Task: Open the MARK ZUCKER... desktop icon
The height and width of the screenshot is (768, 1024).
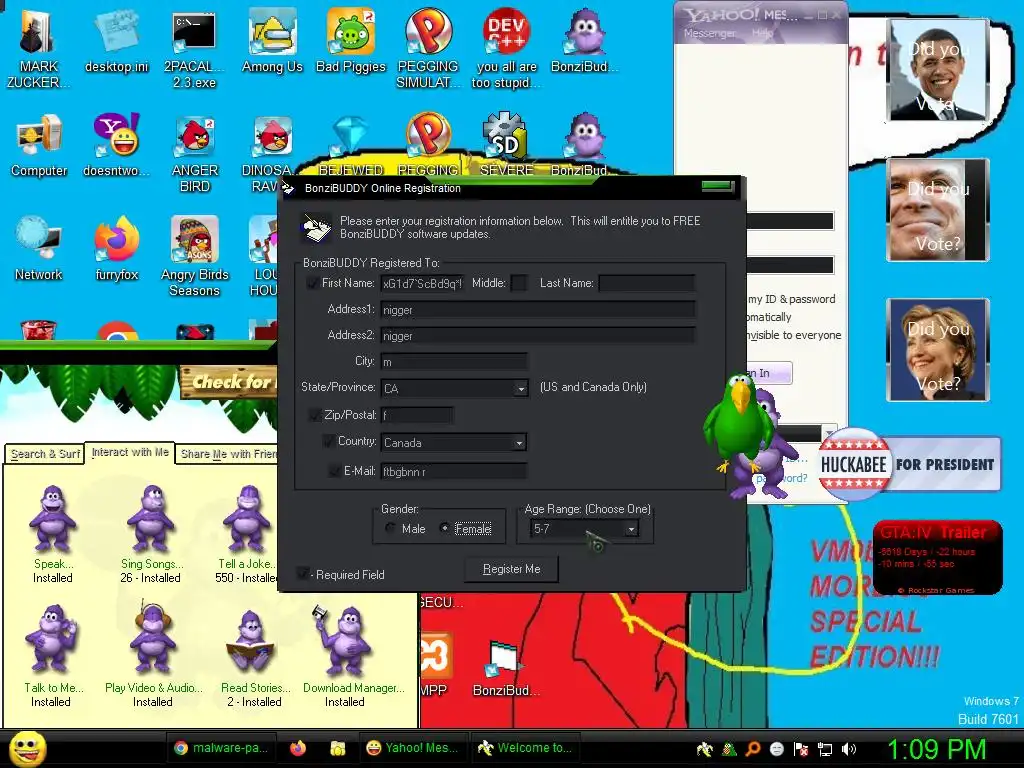Action: (38, 48)
